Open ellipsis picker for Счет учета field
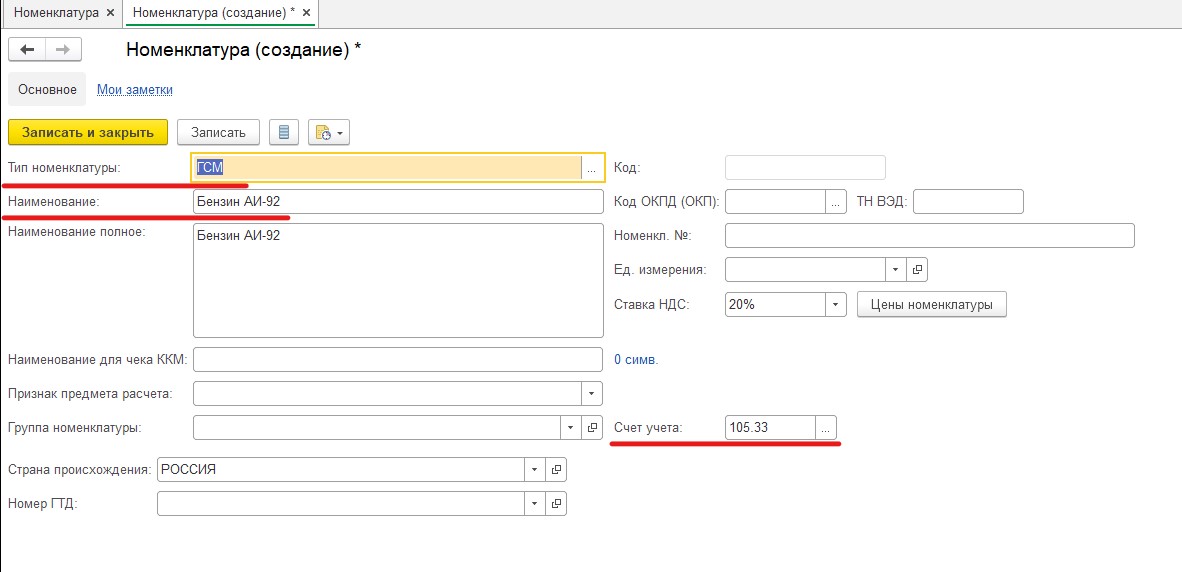This screenshot has height=572, width=1182. pyautogui.click(x=826, y=428)
